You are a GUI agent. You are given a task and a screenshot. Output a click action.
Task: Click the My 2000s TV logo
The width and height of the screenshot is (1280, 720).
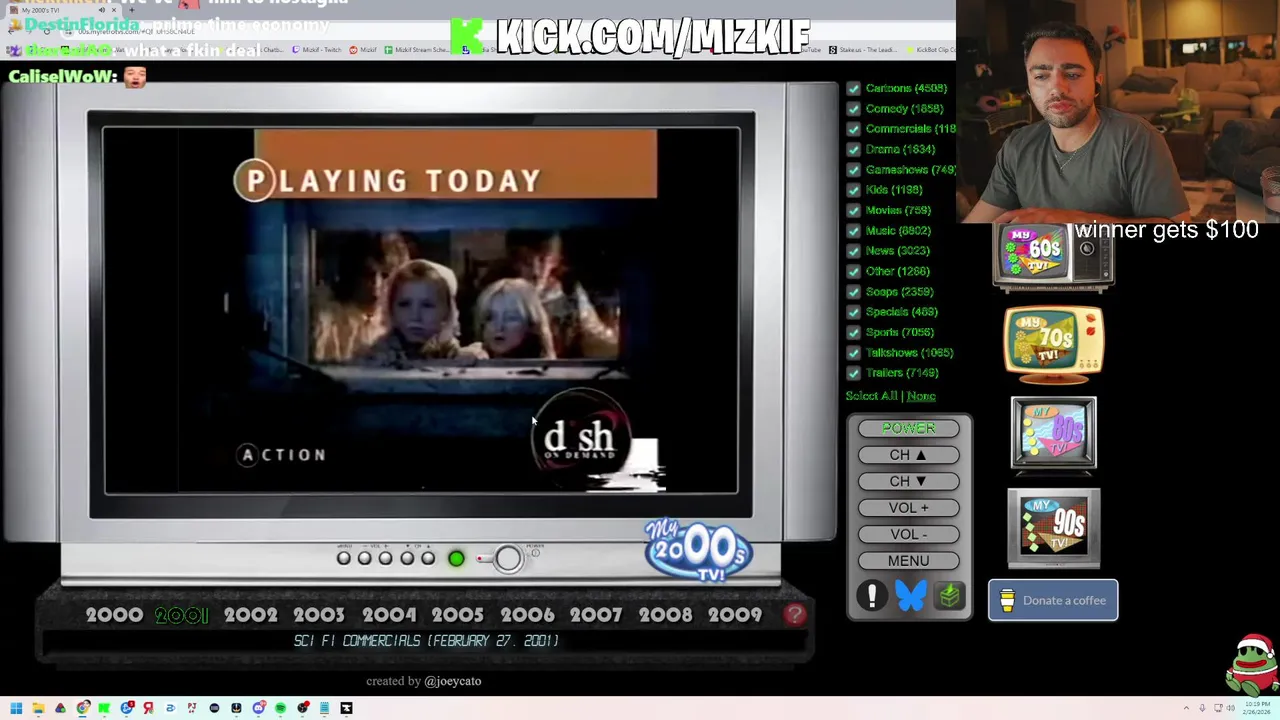pyautogui.click(x=698, y=549)
